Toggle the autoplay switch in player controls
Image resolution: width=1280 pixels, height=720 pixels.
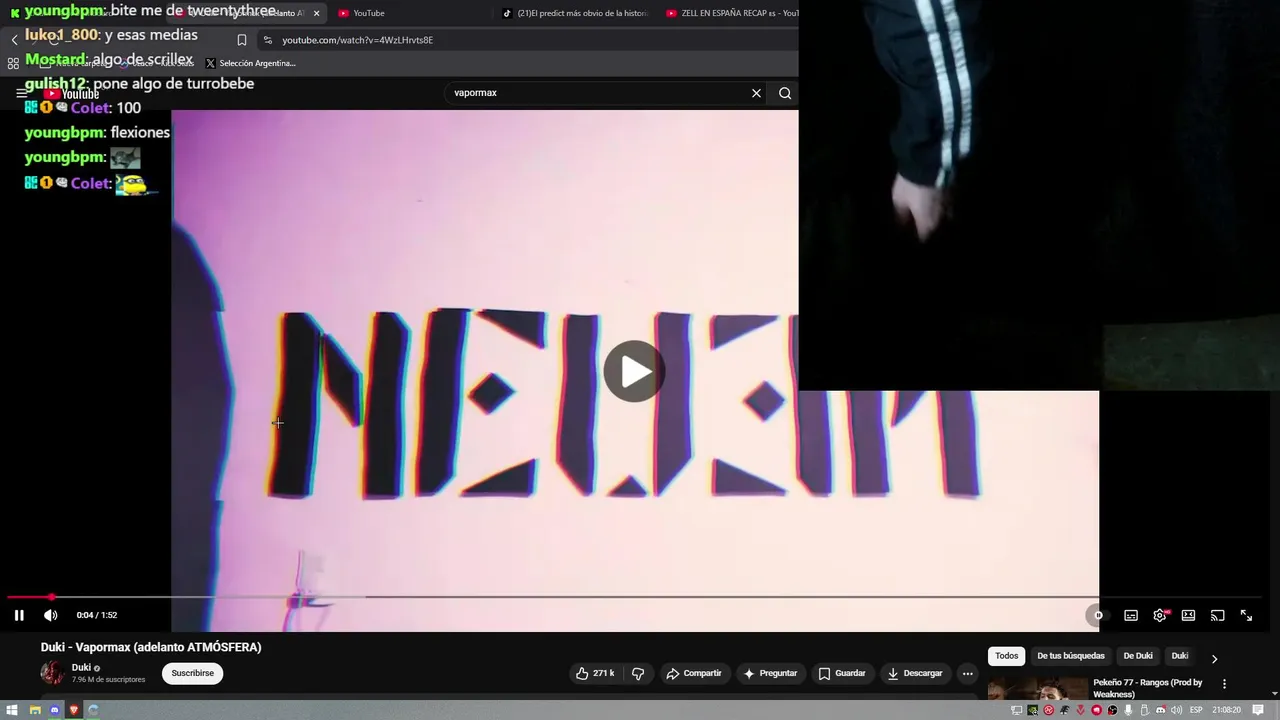coord(1097,615)
